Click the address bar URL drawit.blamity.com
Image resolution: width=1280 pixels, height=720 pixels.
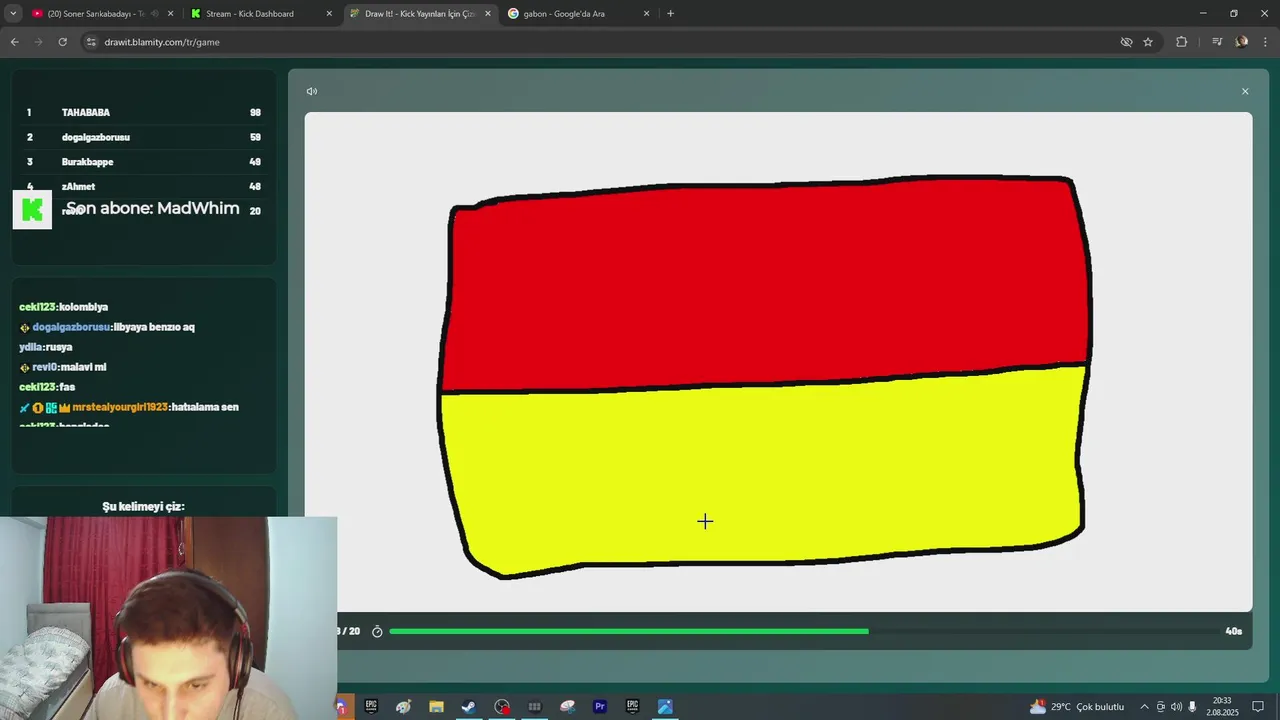tap(162, 42)
